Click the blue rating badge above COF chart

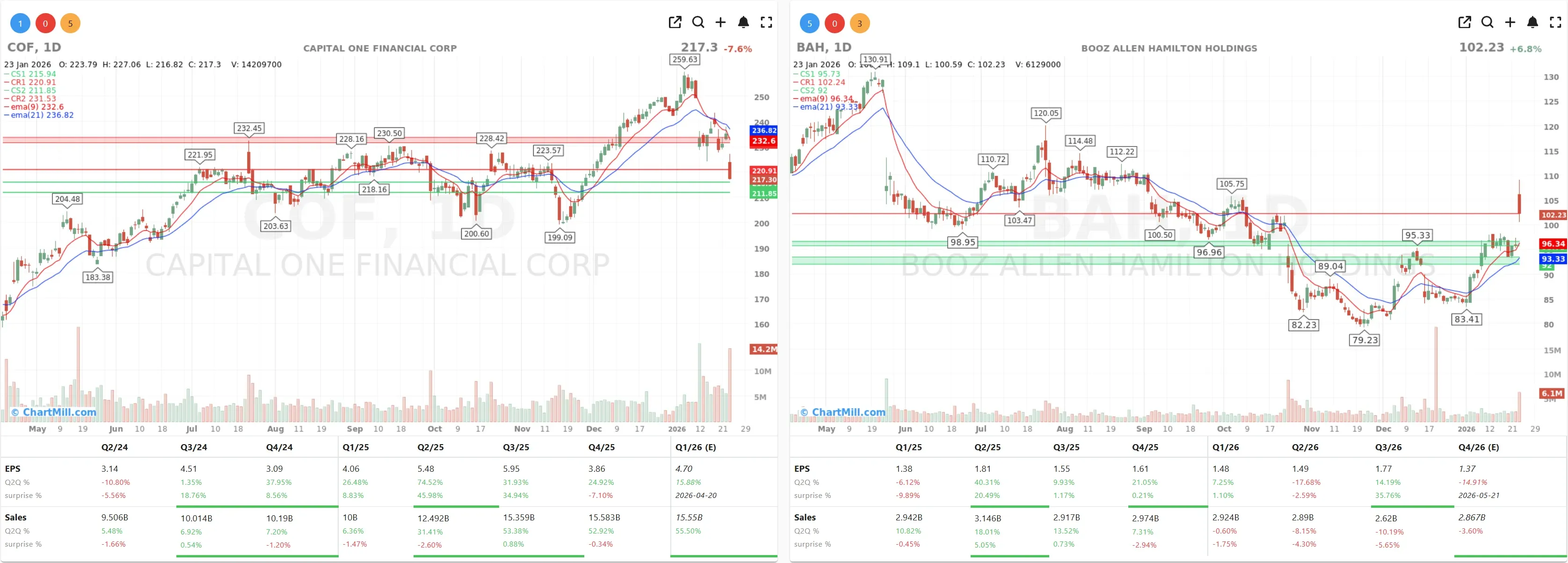(x=20, y=24)
